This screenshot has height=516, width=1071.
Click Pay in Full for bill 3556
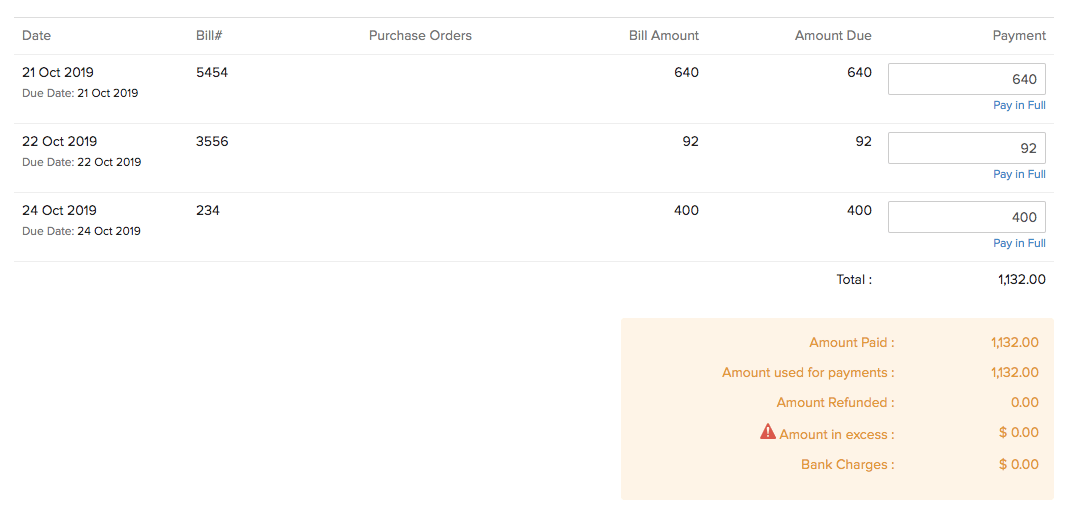pos(1019,174)
